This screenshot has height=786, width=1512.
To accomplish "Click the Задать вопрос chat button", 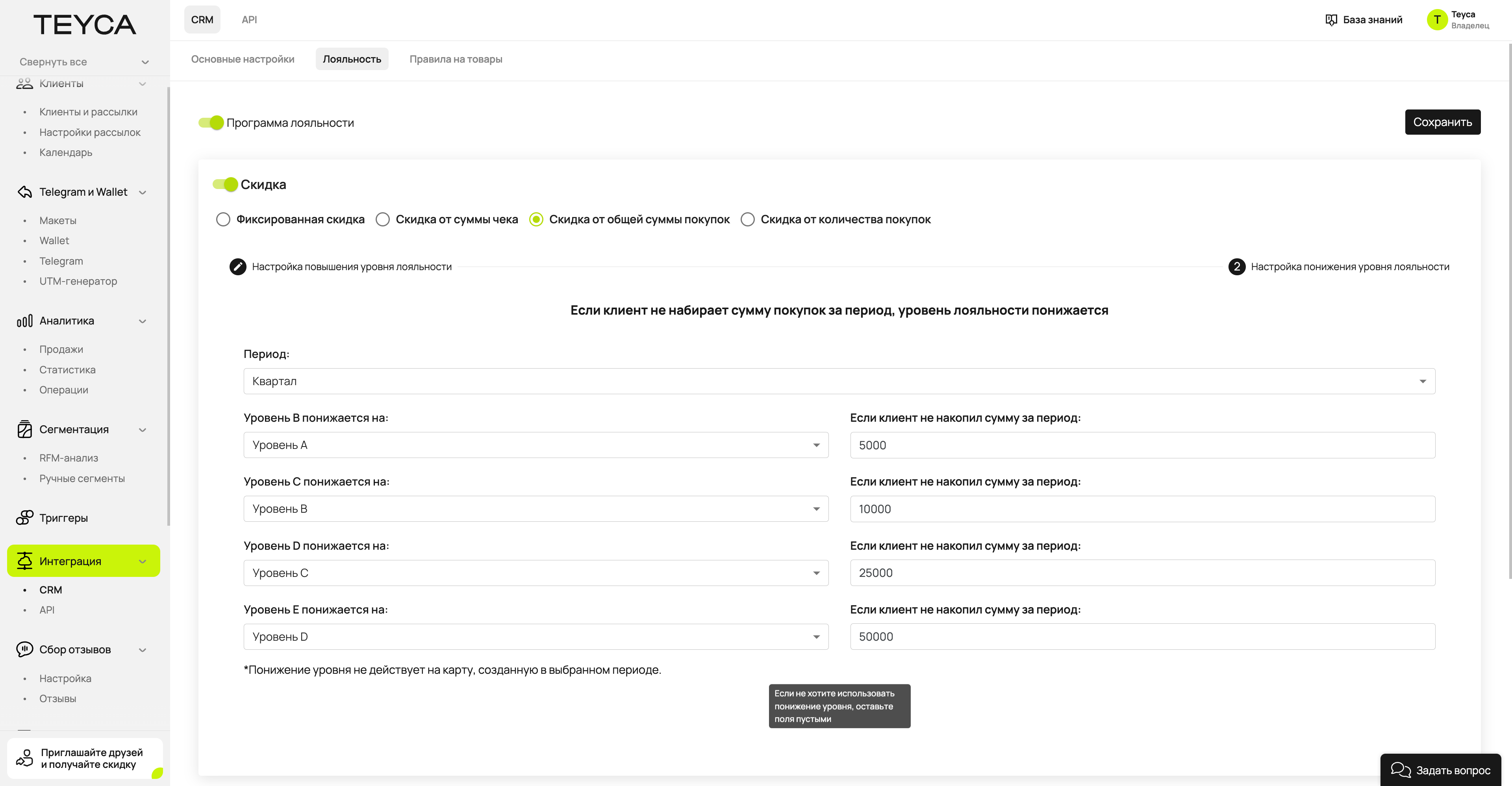I will pyautogui.click(x=1440, y=769).
